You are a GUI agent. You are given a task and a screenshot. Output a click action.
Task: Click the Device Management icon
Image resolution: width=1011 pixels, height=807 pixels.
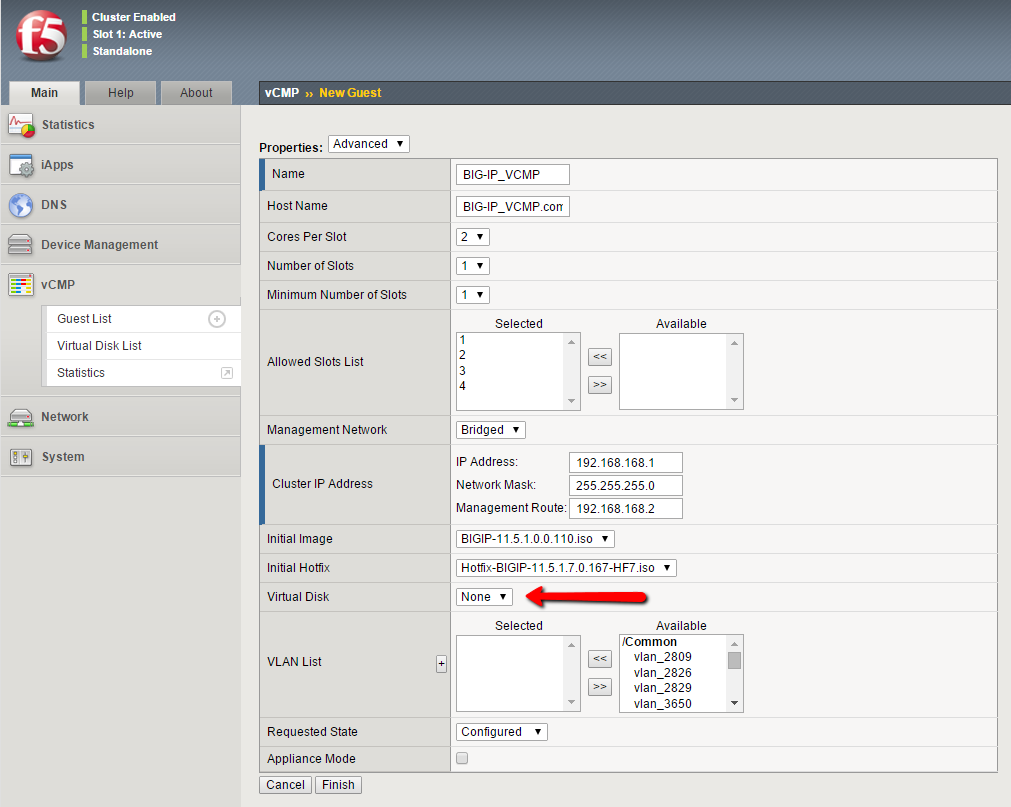(x=21, y=245)
